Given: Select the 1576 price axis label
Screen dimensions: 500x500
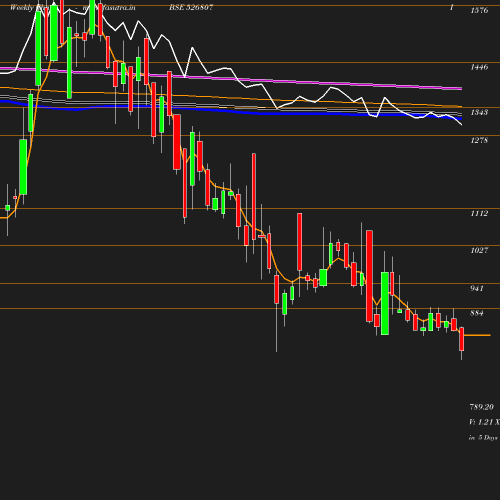Looking at the screenshot, I should [x=479, y=10].
